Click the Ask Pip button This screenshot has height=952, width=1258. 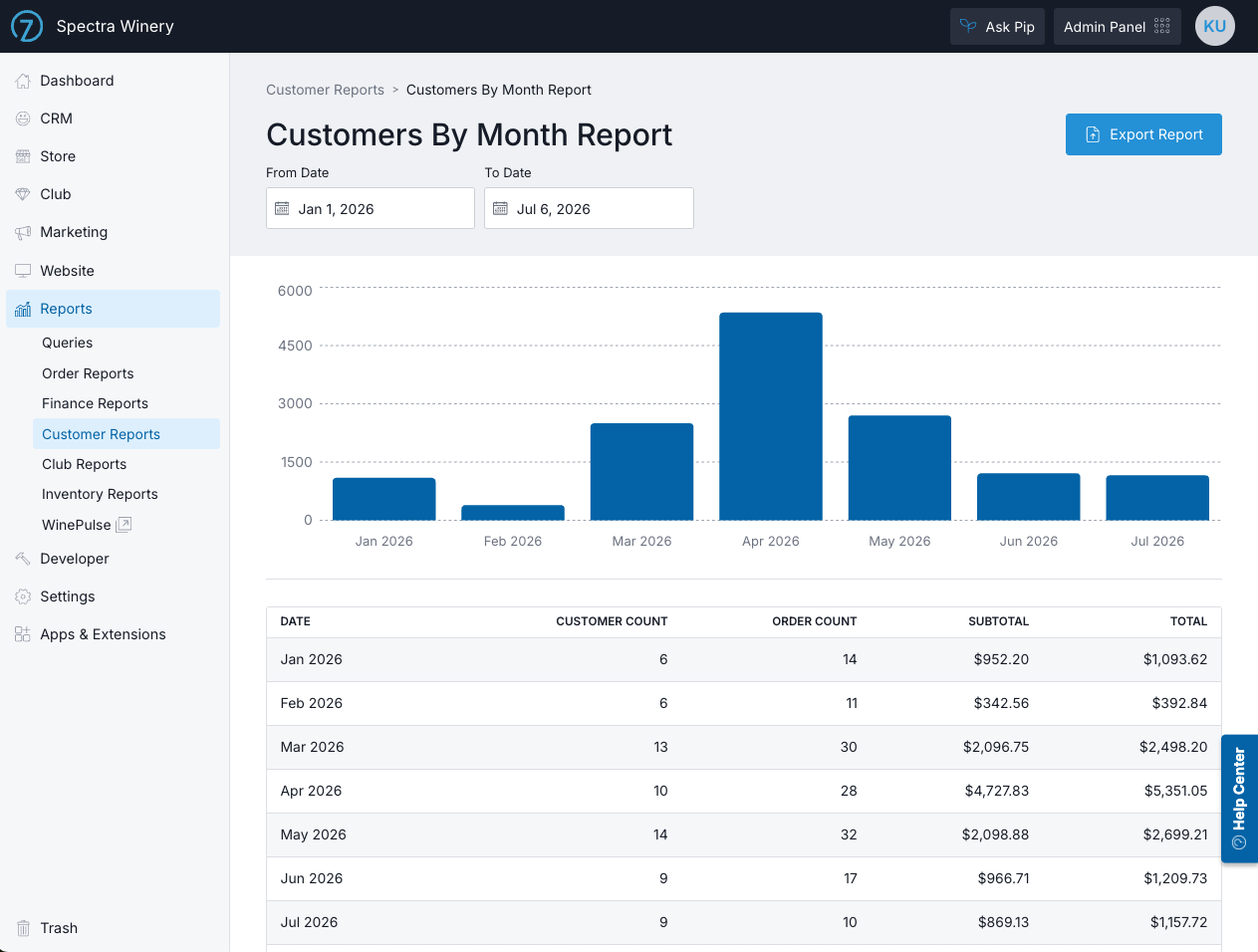tap(997, 27)
